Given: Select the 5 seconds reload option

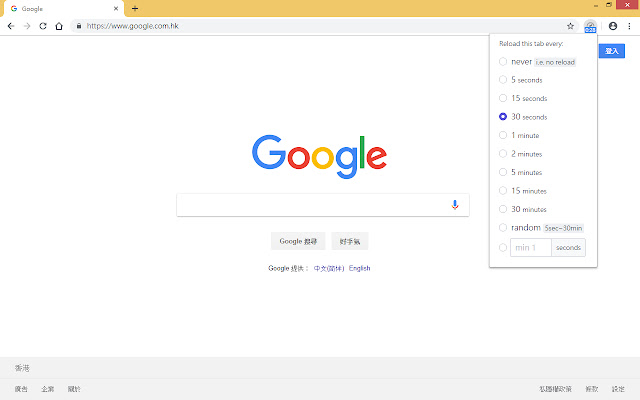Looking at the screenshot, I should [503, 80].
